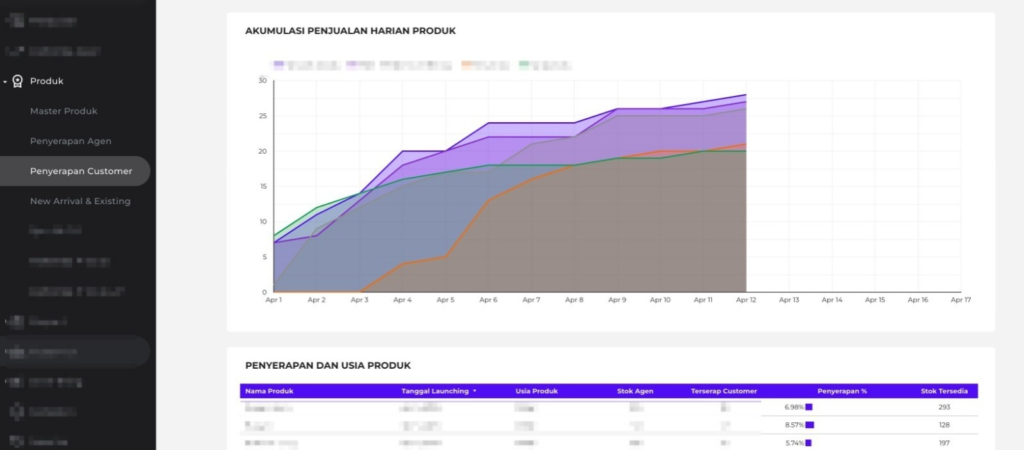The width and height of the screenshot is (1024, 450).
Task: Click the Apr 12 chart endpoint
Action: [746, 96]
